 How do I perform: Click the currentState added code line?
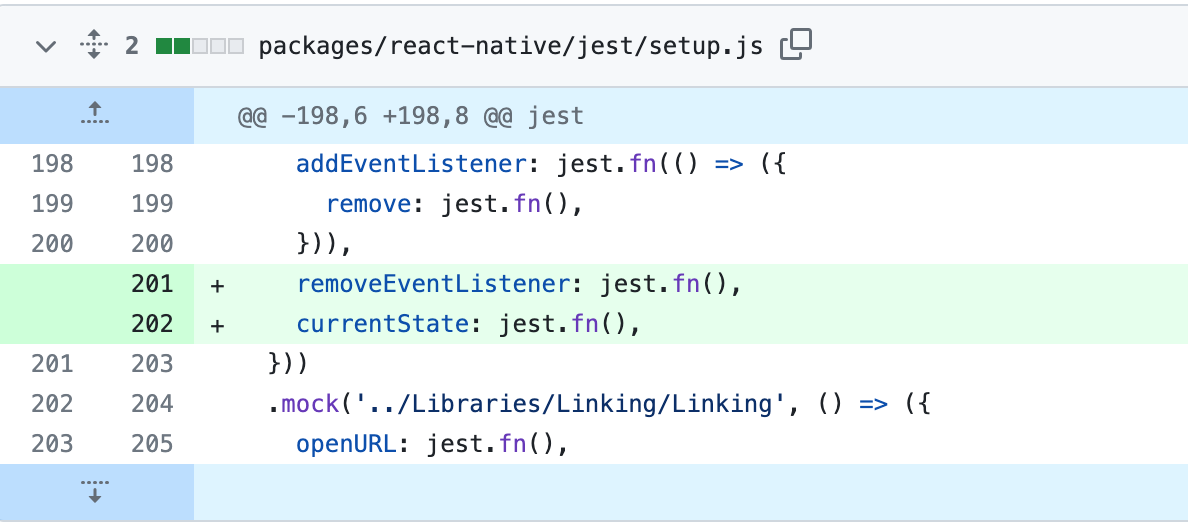point(468,324)
